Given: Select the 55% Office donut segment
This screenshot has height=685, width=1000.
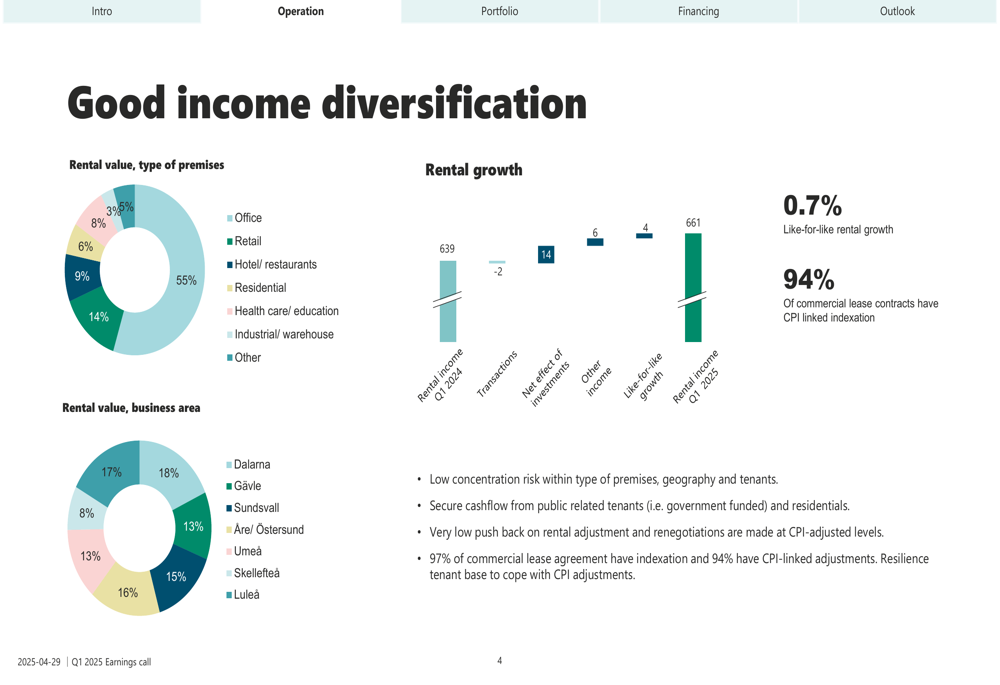Looking at the screenshot, I should (186, 281).
